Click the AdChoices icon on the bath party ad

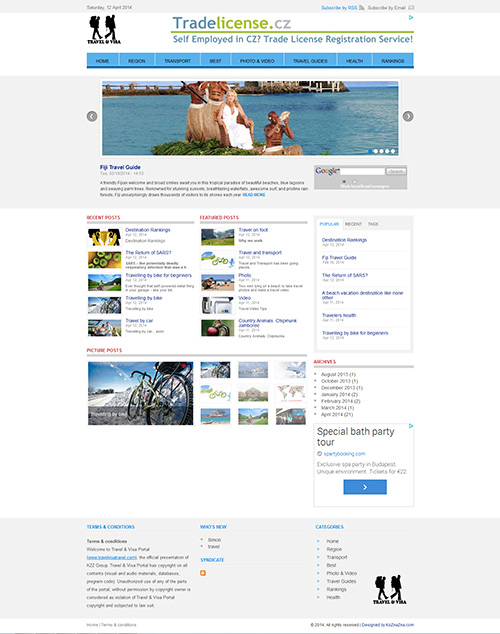[411, 426]
